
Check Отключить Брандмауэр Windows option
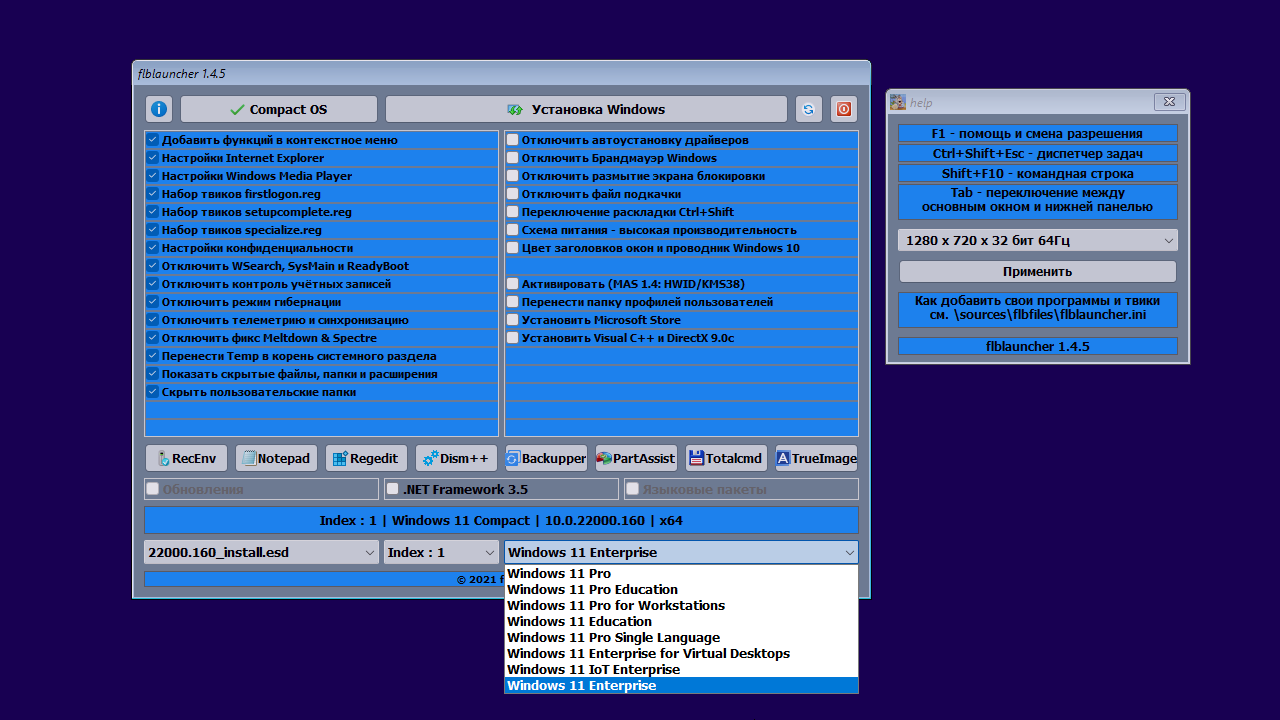pyautogui.click(x=513, y=158)
